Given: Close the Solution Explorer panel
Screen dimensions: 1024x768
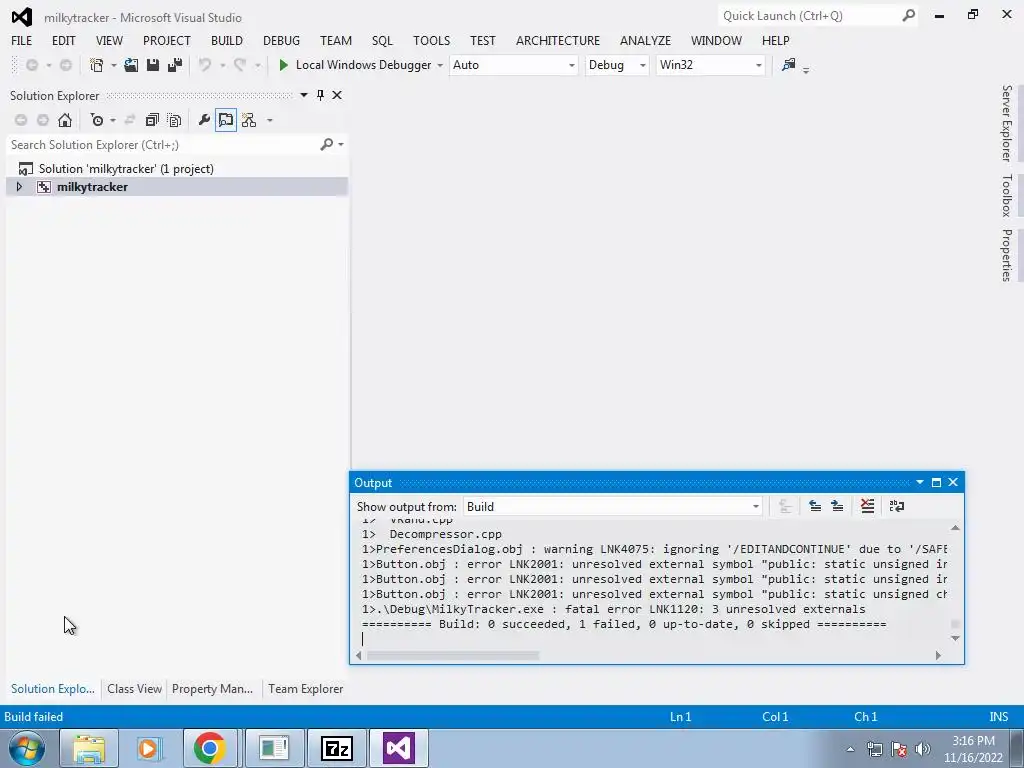Looking at the screenshot, I should click(337, 95).
